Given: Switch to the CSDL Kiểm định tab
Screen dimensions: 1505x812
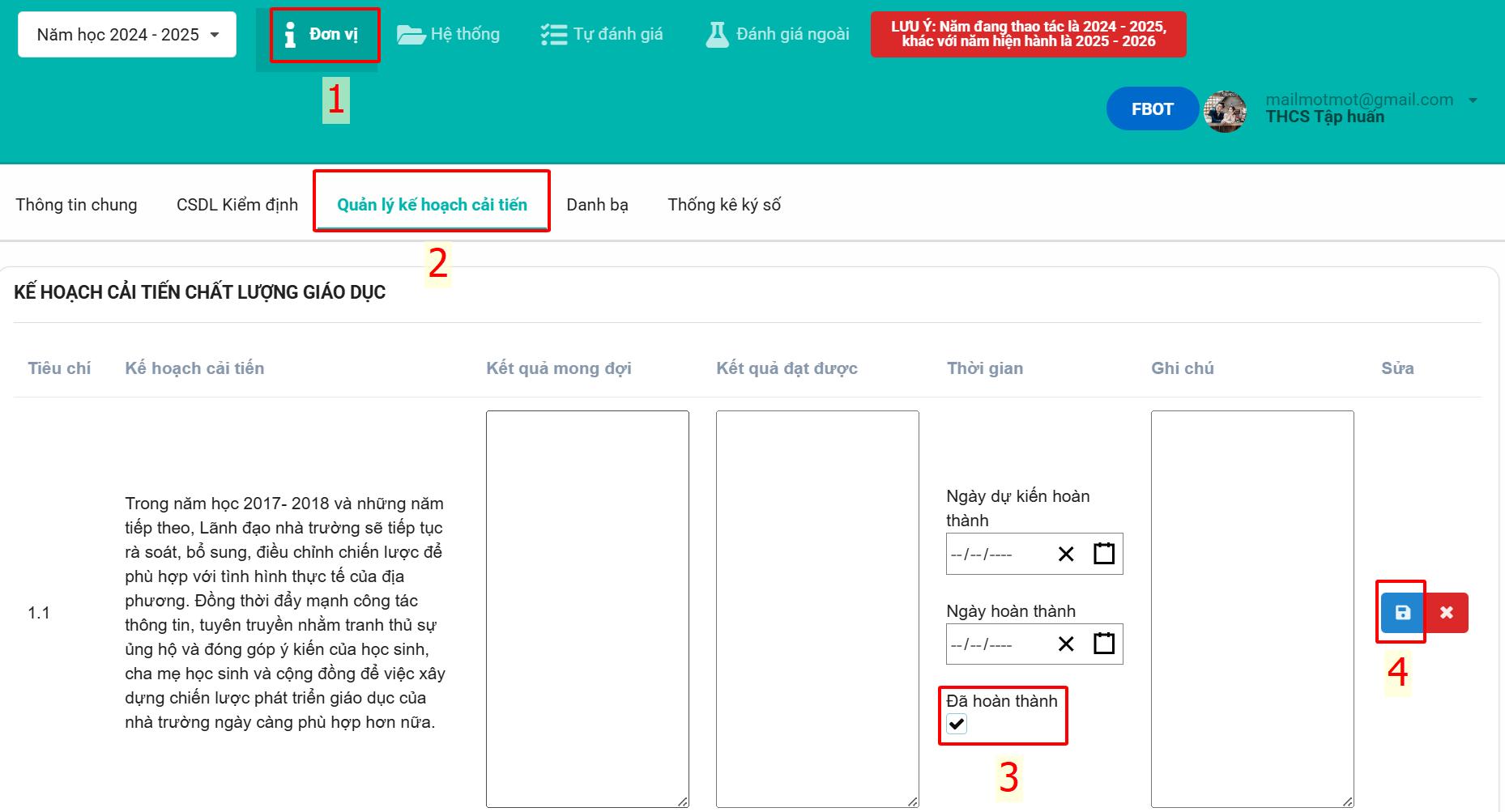Looking at the screenshot, I should [237, 205].
